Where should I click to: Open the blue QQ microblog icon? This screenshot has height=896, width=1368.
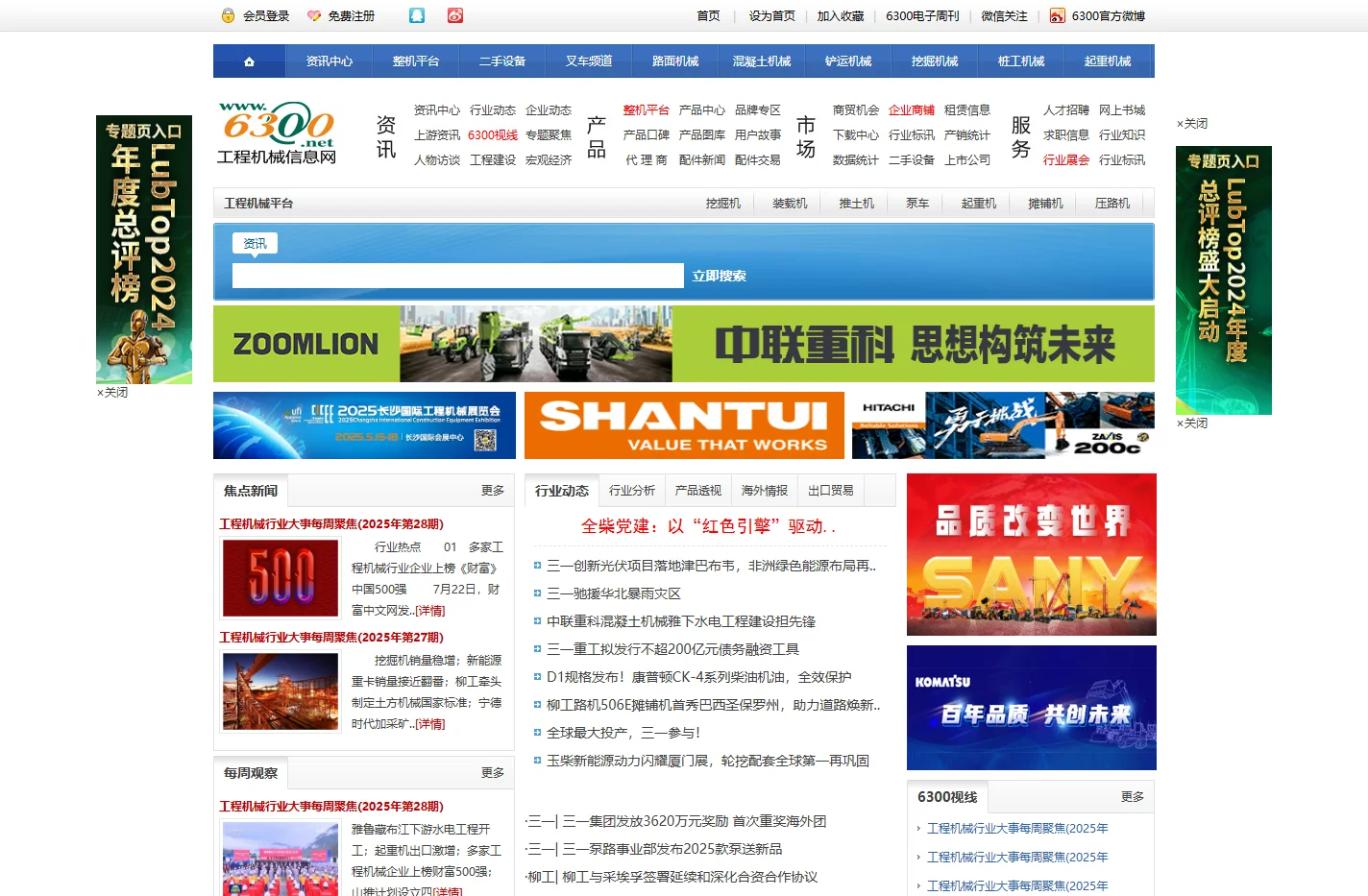[417, 15]
